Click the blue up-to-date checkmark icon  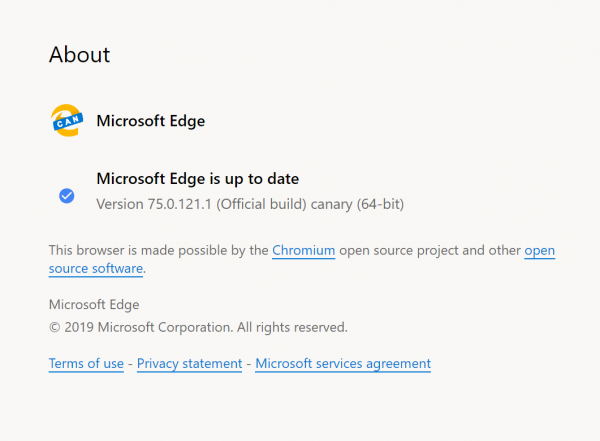67,196
